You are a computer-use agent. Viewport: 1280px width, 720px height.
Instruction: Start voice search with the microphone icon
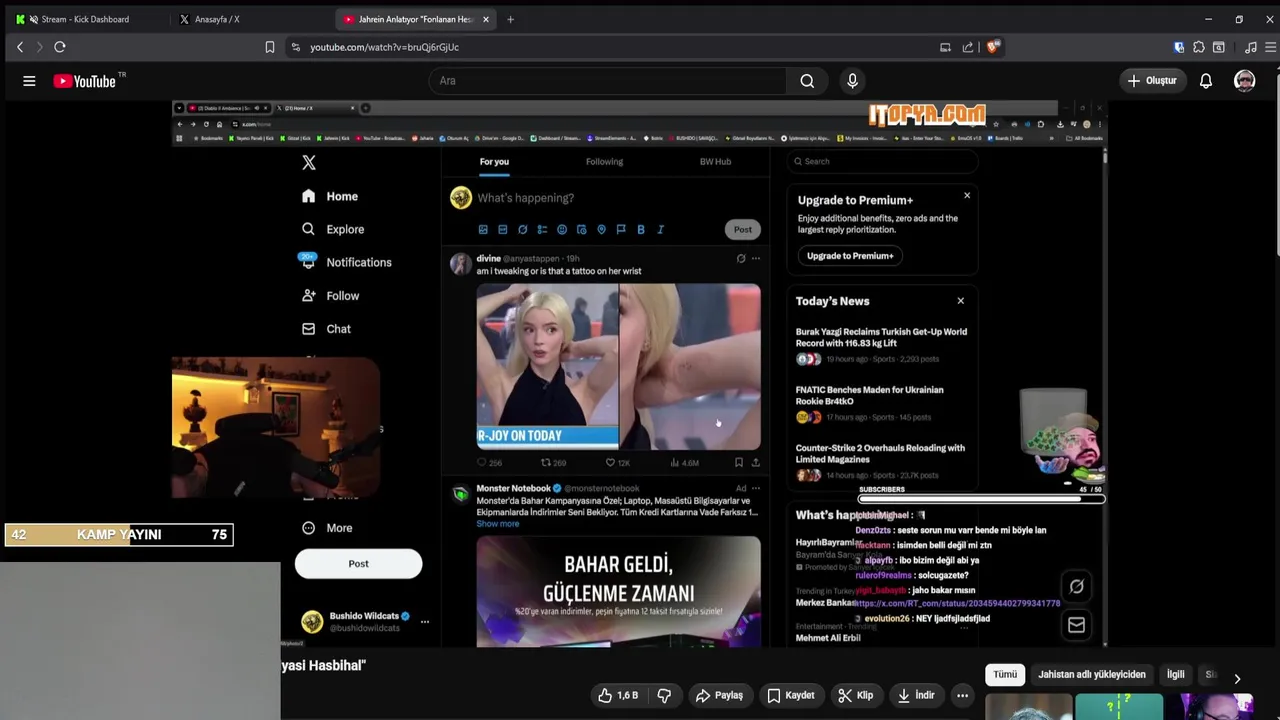click(852, 81)
